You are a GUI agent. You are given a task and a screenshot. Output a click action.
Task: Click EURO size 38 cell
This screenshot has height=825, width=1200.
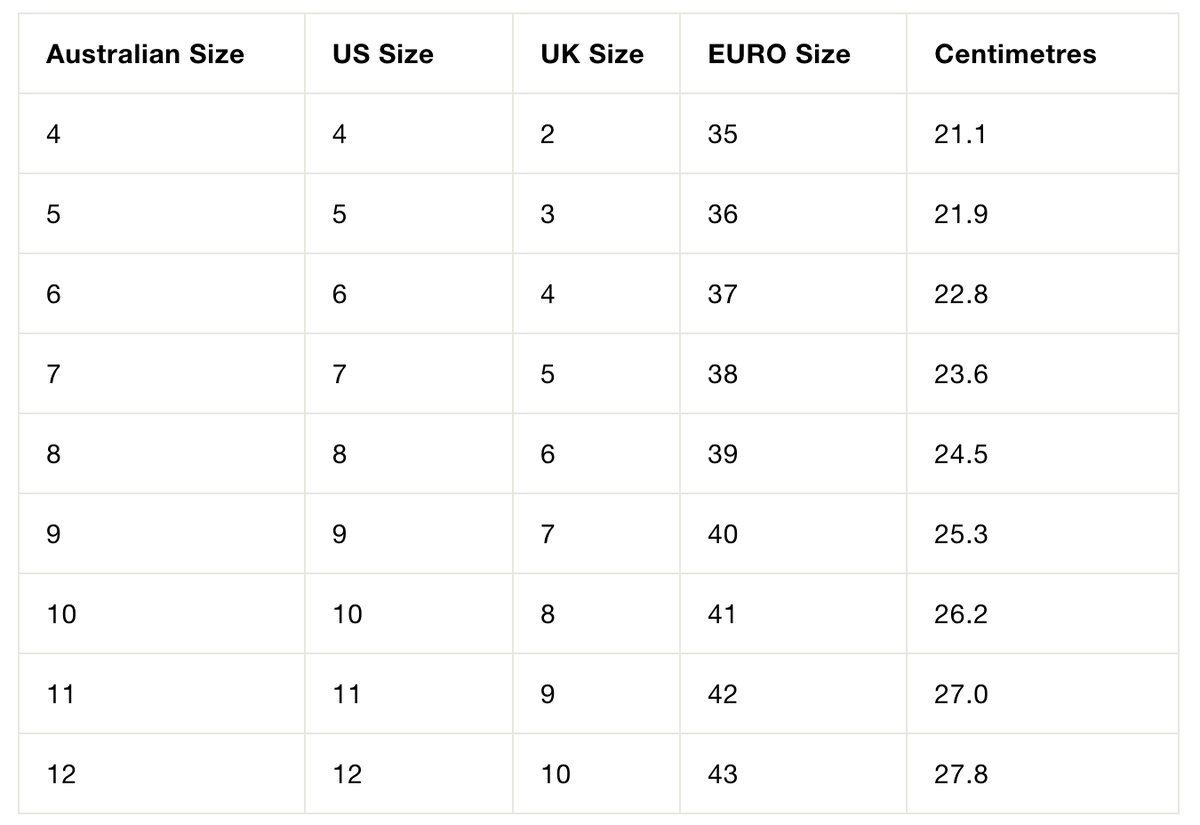pos(794,374)
